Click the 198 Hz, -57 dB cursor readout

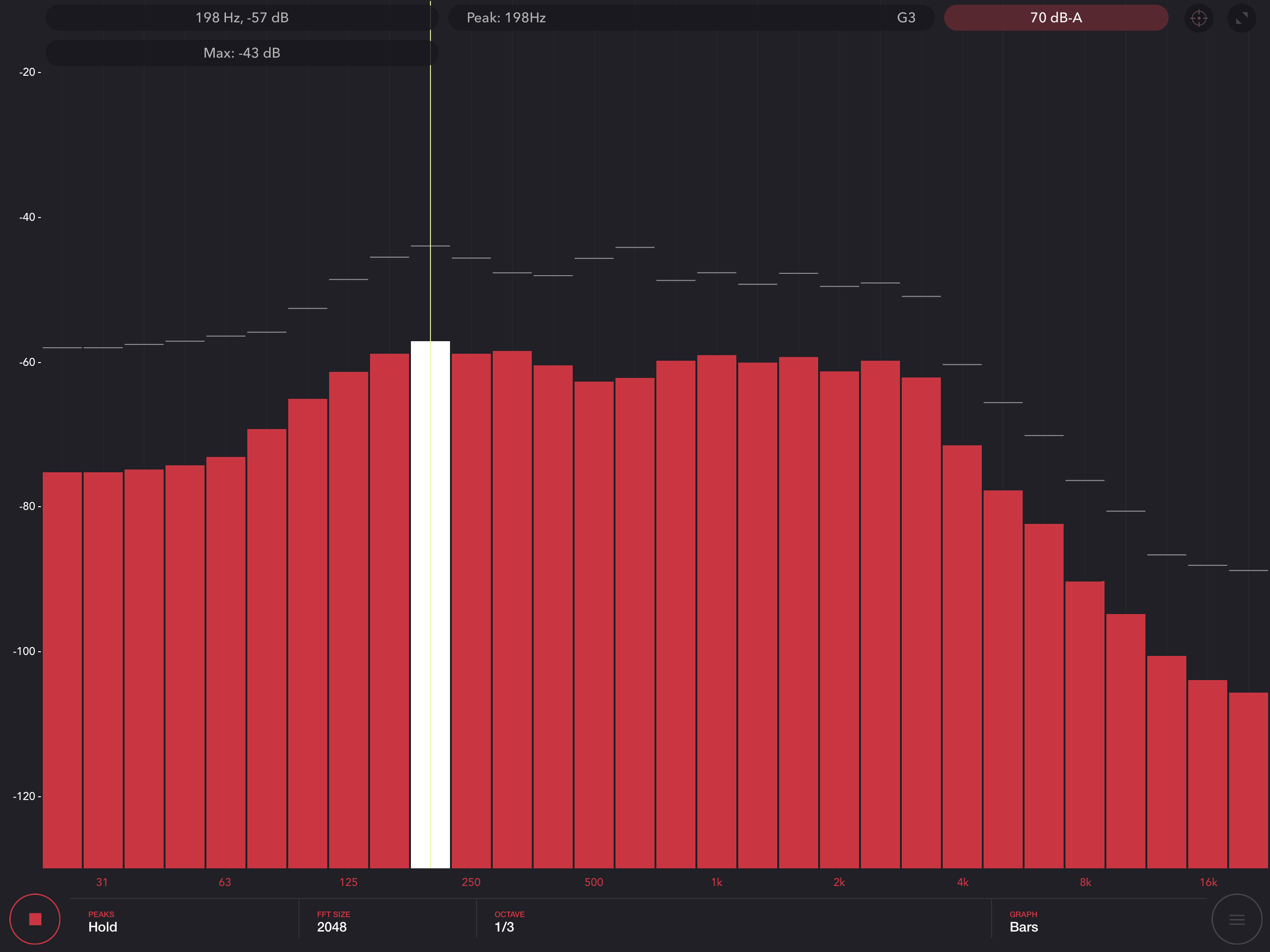(241, 18)
